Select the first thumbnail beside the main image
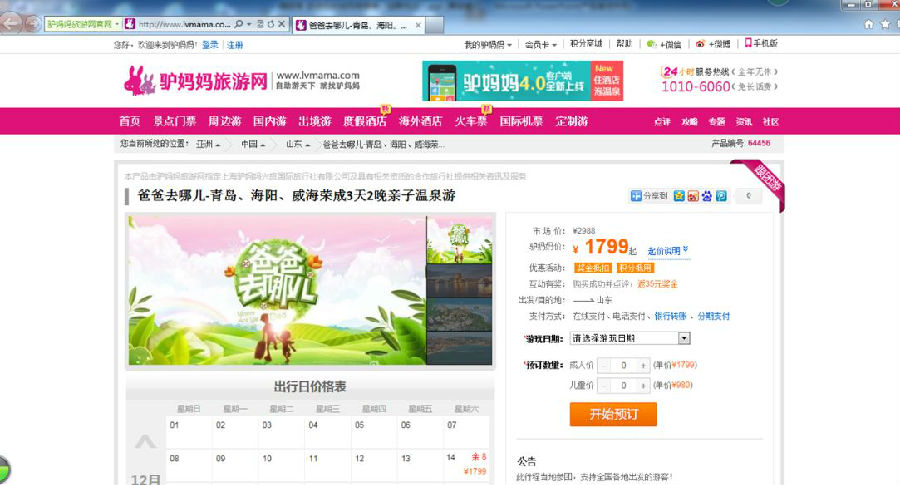Screen dimensions: 900x485 pyautogui.click(x=459, y=239)
